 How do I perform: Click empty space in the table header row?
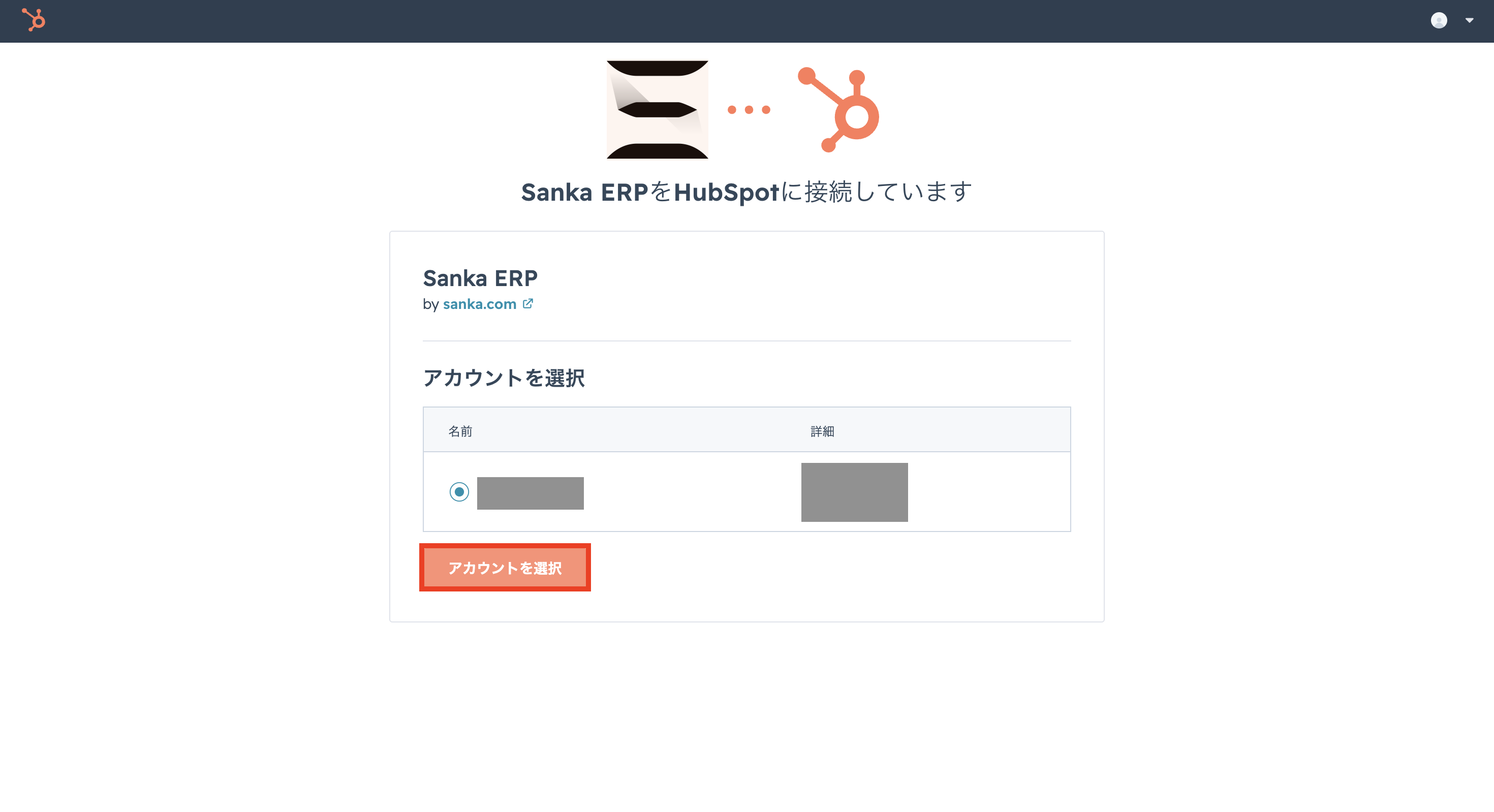[x=638, y=430]
